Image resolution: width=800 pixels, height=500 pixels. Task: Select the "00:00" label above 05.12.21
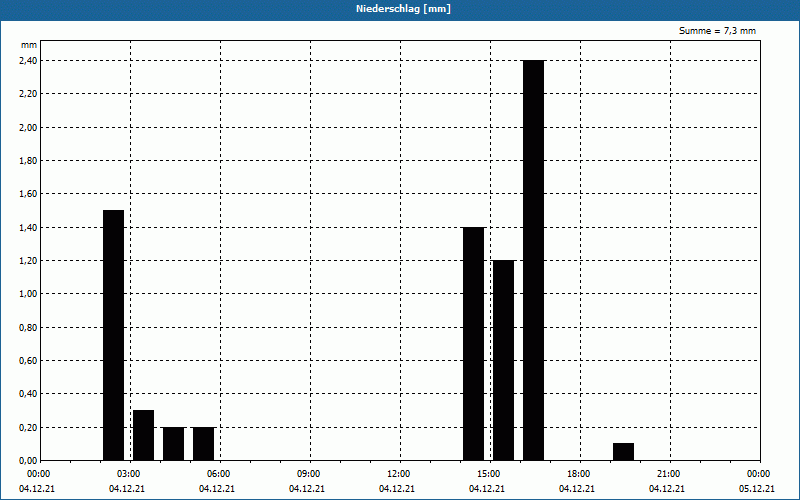758,474
